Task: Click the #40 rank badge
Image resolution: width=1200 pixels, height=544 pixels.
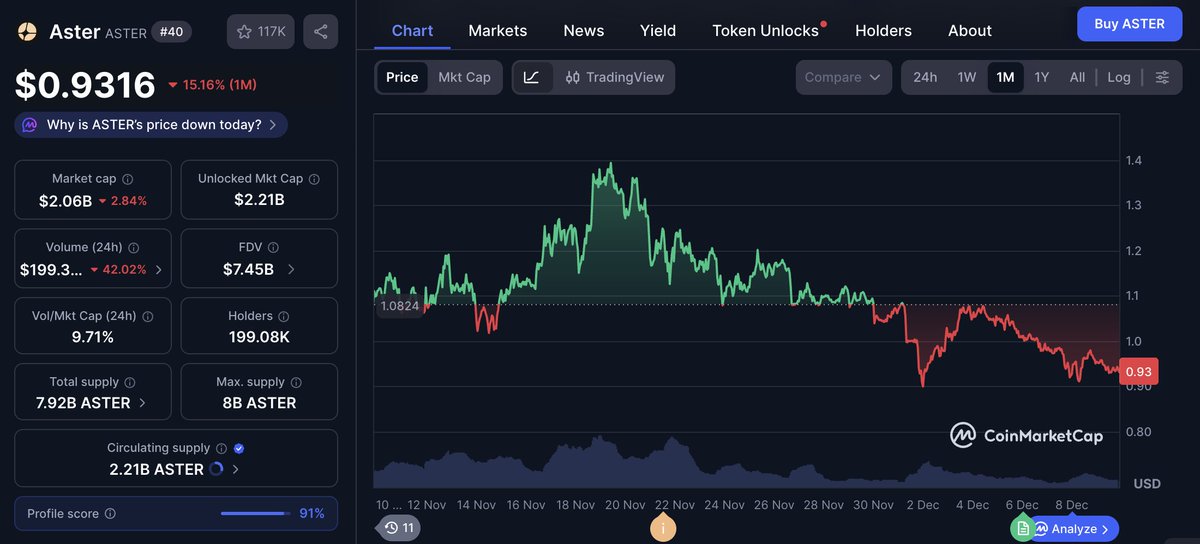Action: (x=172, y=32)
